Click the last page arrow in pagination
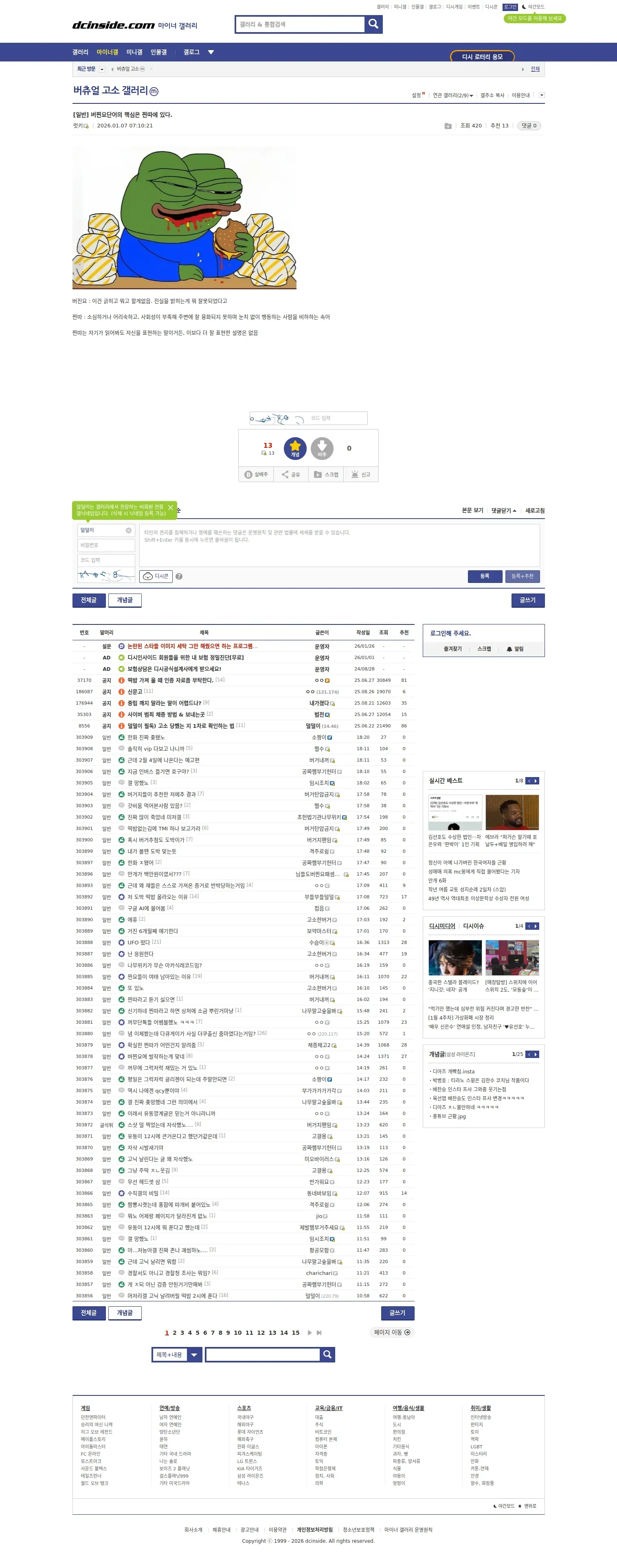617x1568 pixels. pyautogui.click(x=319, y=1333)
